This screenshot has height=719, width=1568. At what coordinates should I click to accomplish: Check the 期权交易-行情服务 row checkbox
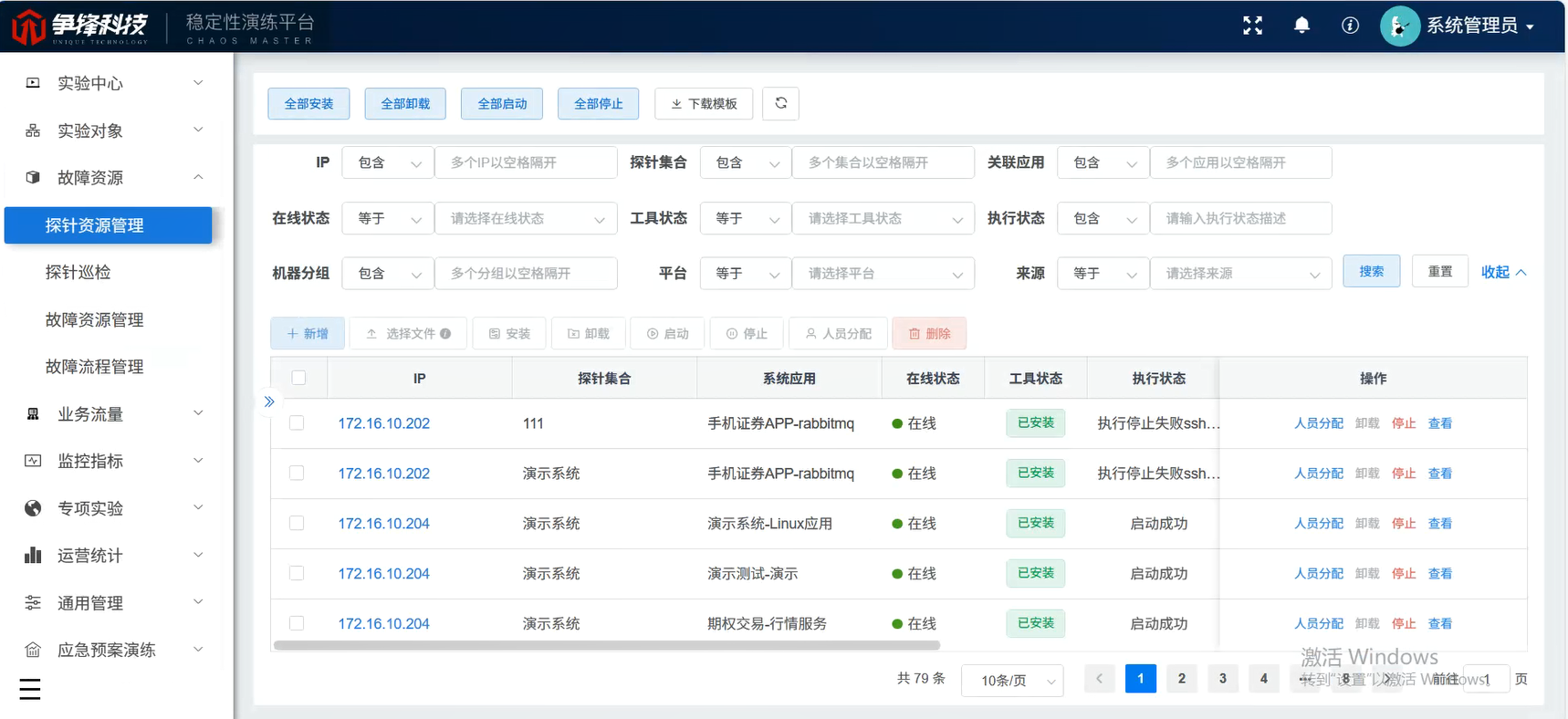tap(297, 623)
